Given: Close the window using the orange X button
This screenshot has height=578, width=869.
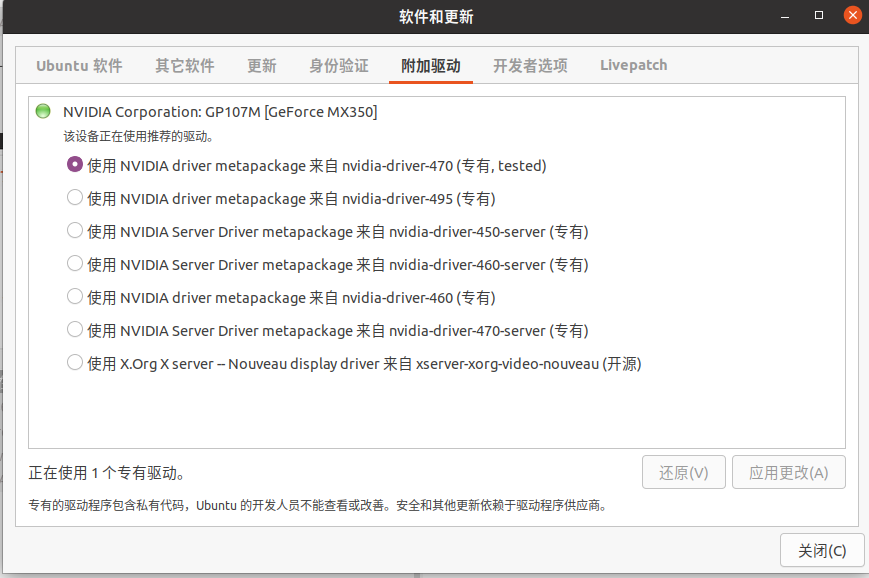Looking at the screenshot, I should (x=852, y=15).
